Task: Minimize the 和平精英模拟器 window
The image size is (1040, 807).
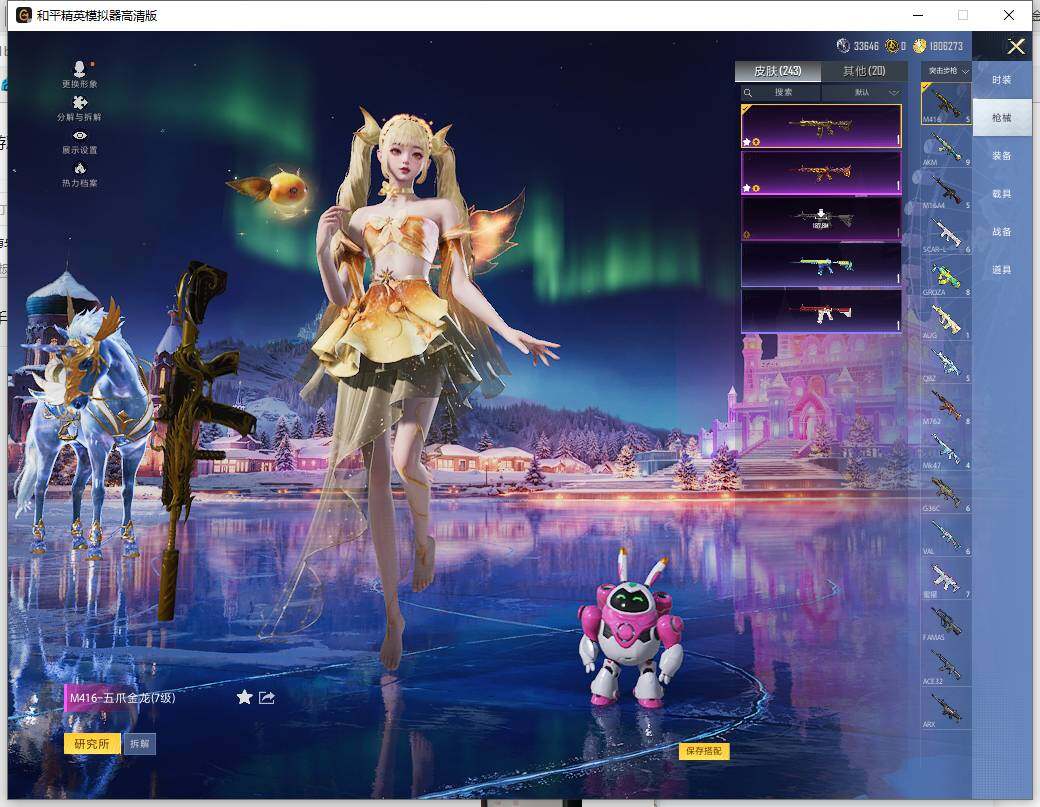Action: pos(919,15)
